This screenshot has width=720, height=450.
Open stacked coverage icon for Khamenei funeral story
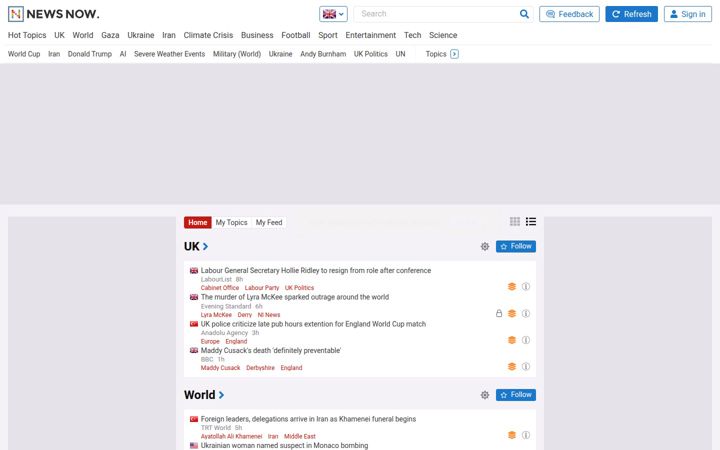coord(512,435)
